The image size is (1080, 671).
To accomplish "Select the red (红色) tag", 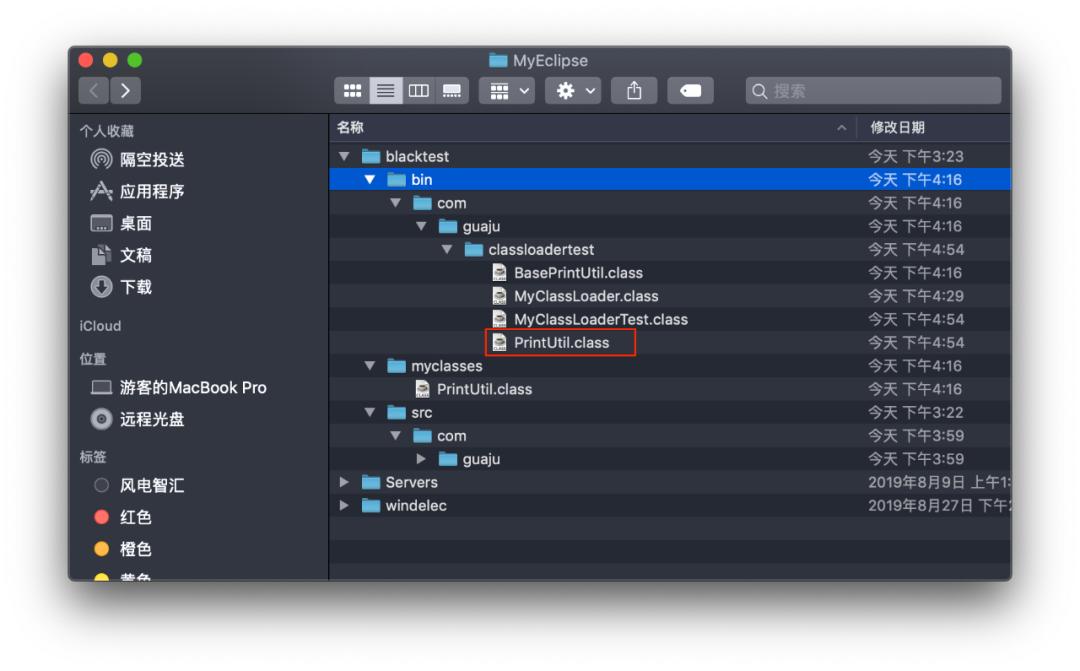I will coord(123,517).
